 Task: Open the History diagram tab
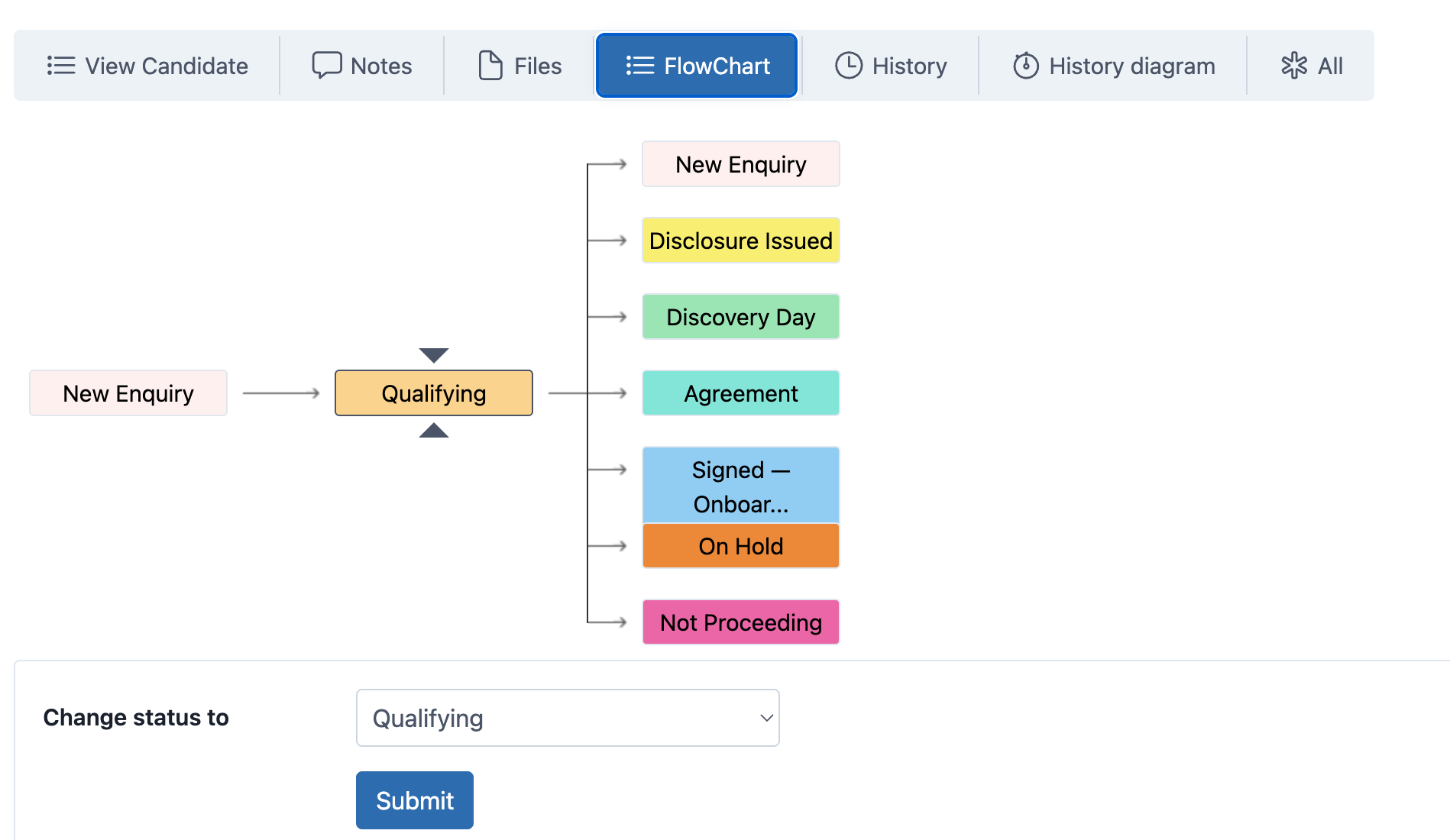tap(1114, 66)
